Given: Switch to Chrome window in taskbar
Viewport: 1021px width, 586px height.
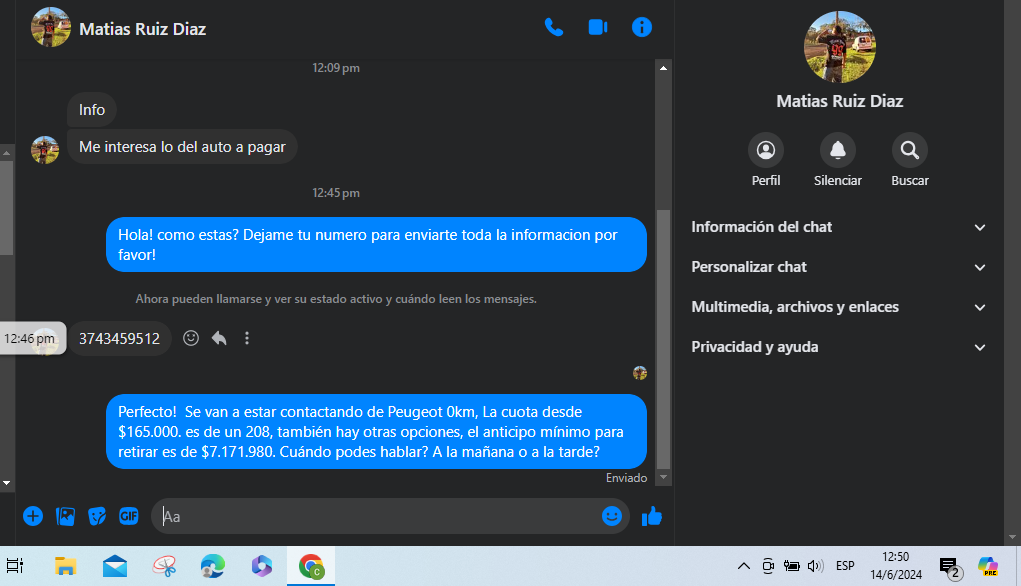Looking at the screenshot, I should (x=311, y=566).
